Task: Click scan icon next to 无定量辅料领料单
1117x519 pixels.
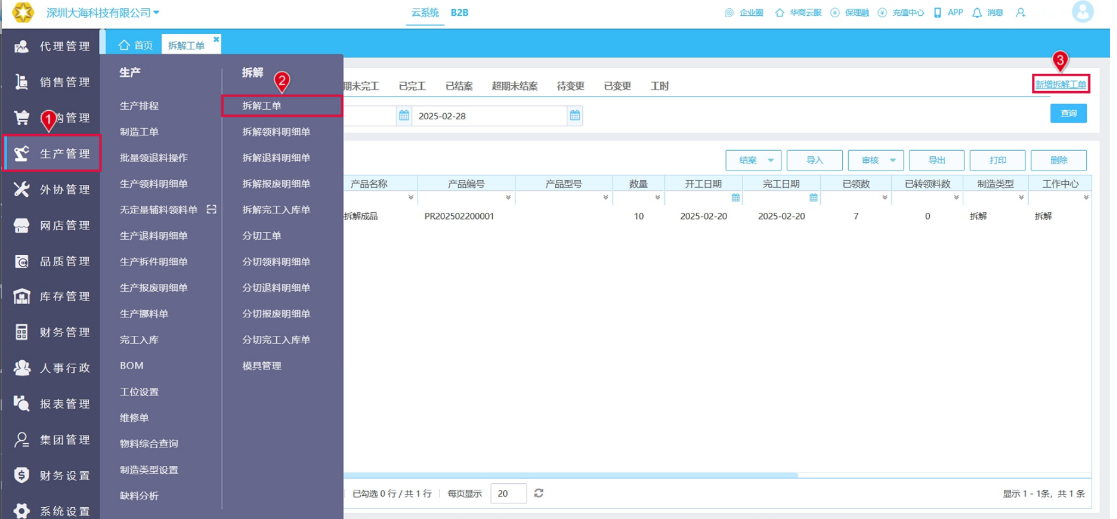Action: point(211,209)
